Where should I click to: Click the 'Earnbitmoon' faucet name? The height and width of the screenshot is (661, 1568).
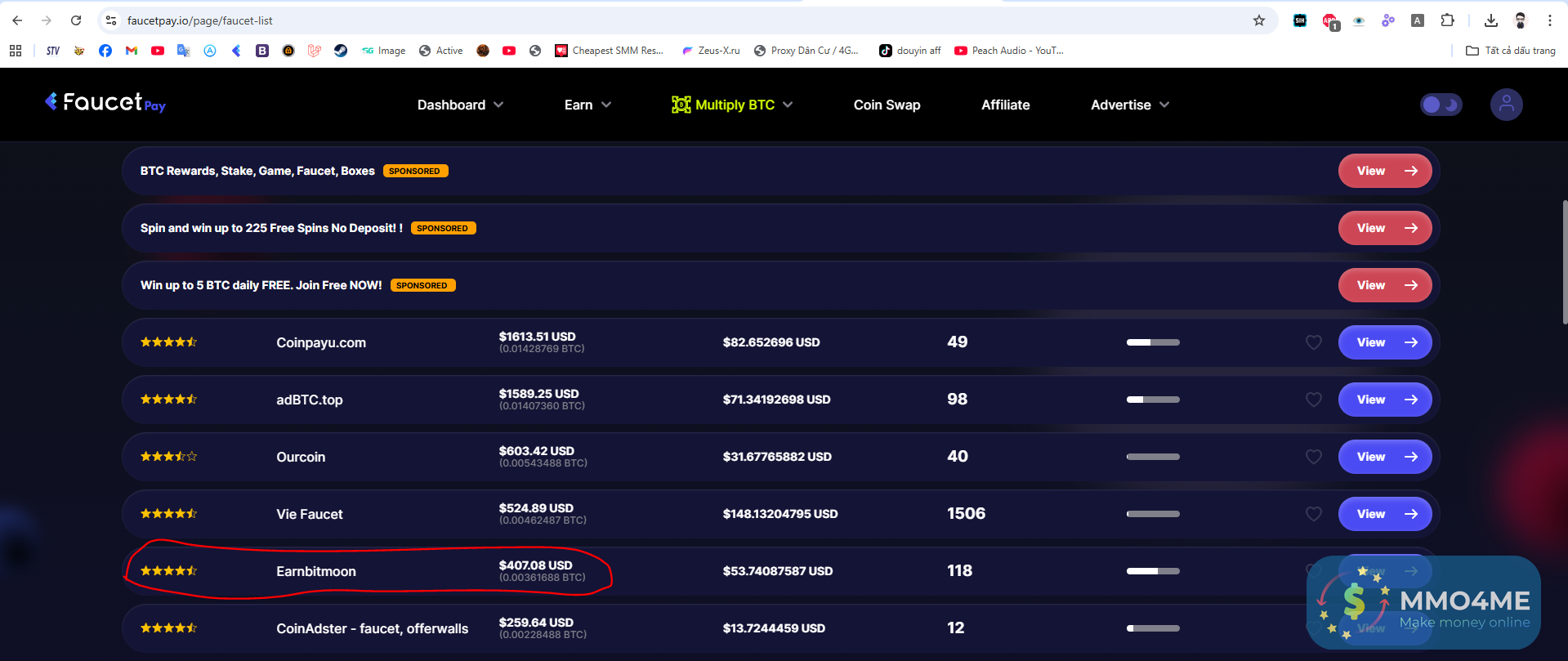(316, 571)
